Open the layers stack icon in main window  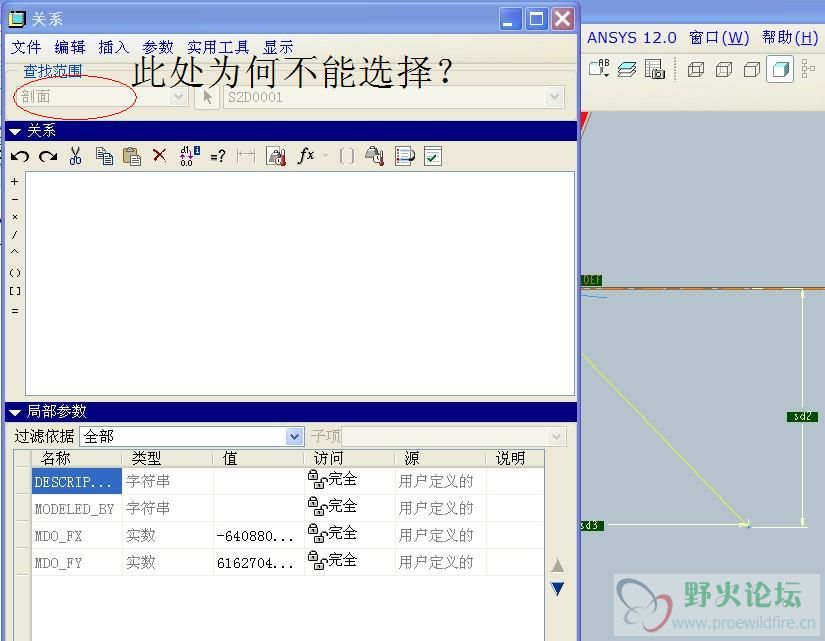coord(627,69)
